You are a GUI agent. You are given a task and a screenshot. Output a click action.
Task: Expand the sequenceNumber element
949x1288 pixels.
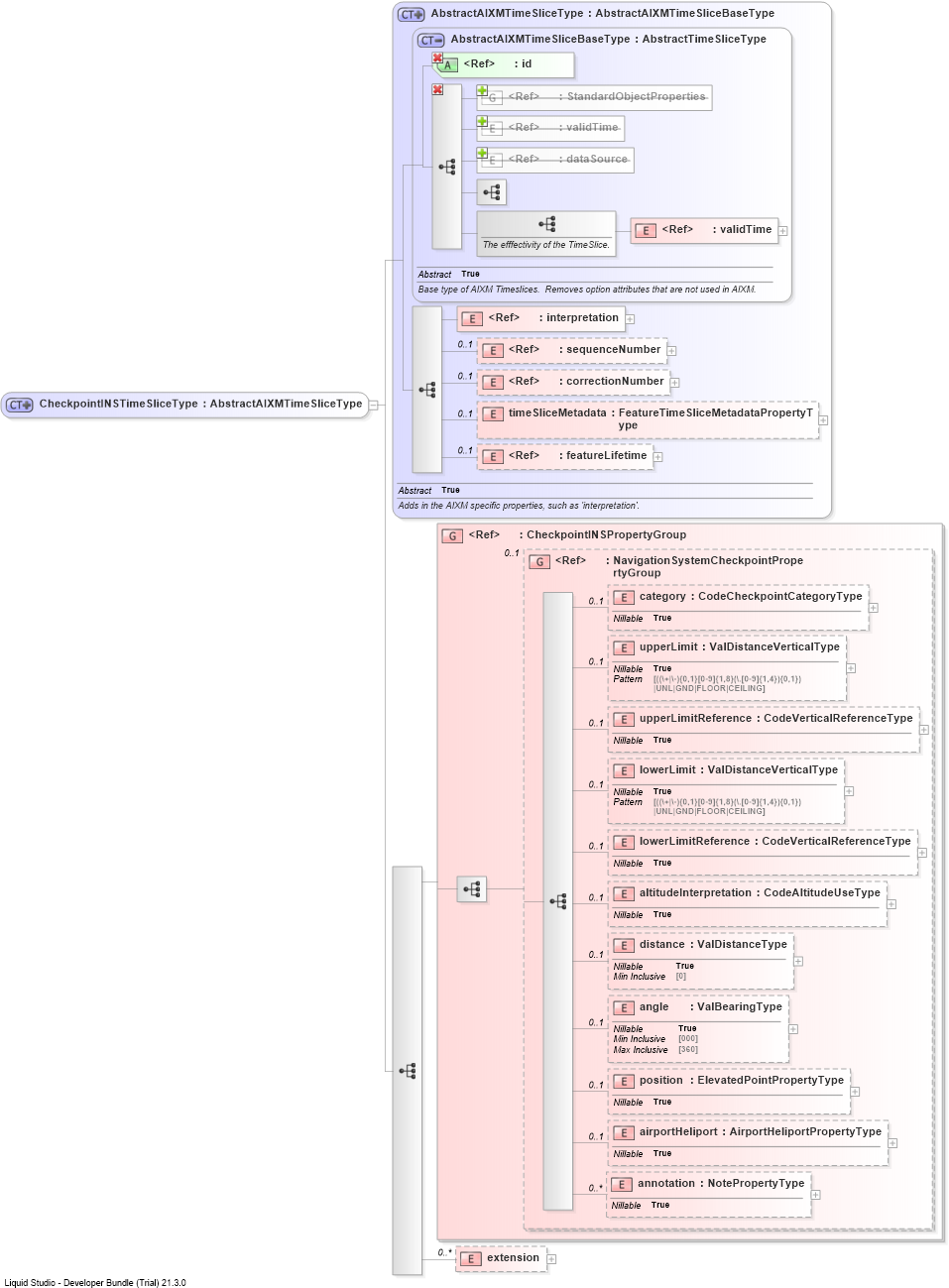pyautogui.click(x=671, y=351)
